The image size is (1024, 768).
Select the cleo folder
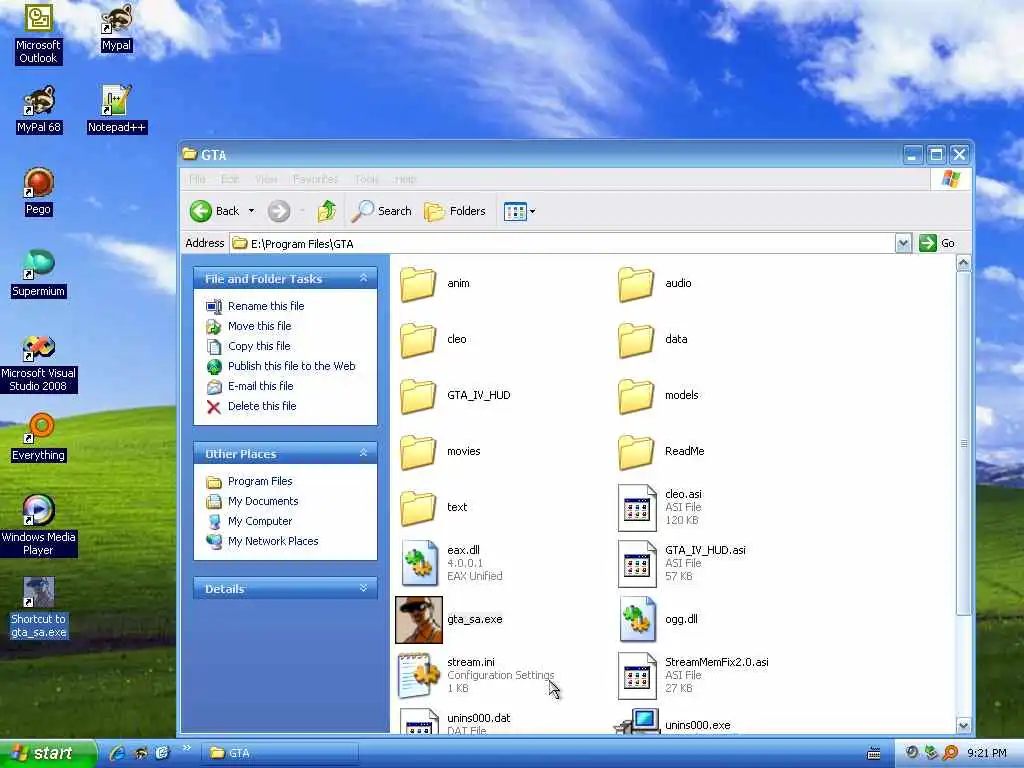(x=434, y=340)
